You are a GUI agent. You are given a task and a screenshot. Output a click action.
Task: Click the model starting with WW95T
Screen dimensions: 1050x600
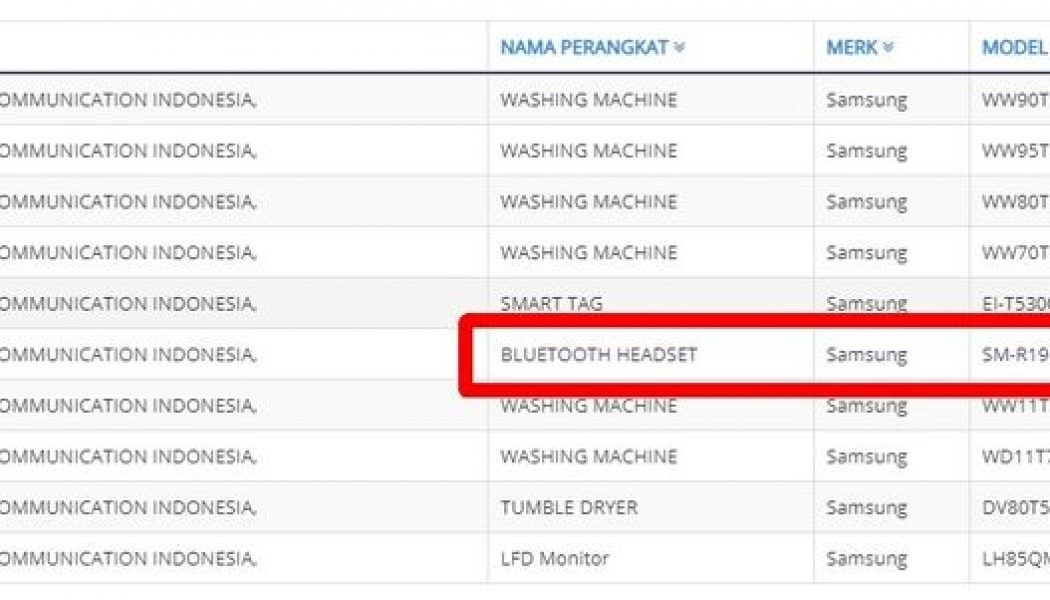point(1015,151)
